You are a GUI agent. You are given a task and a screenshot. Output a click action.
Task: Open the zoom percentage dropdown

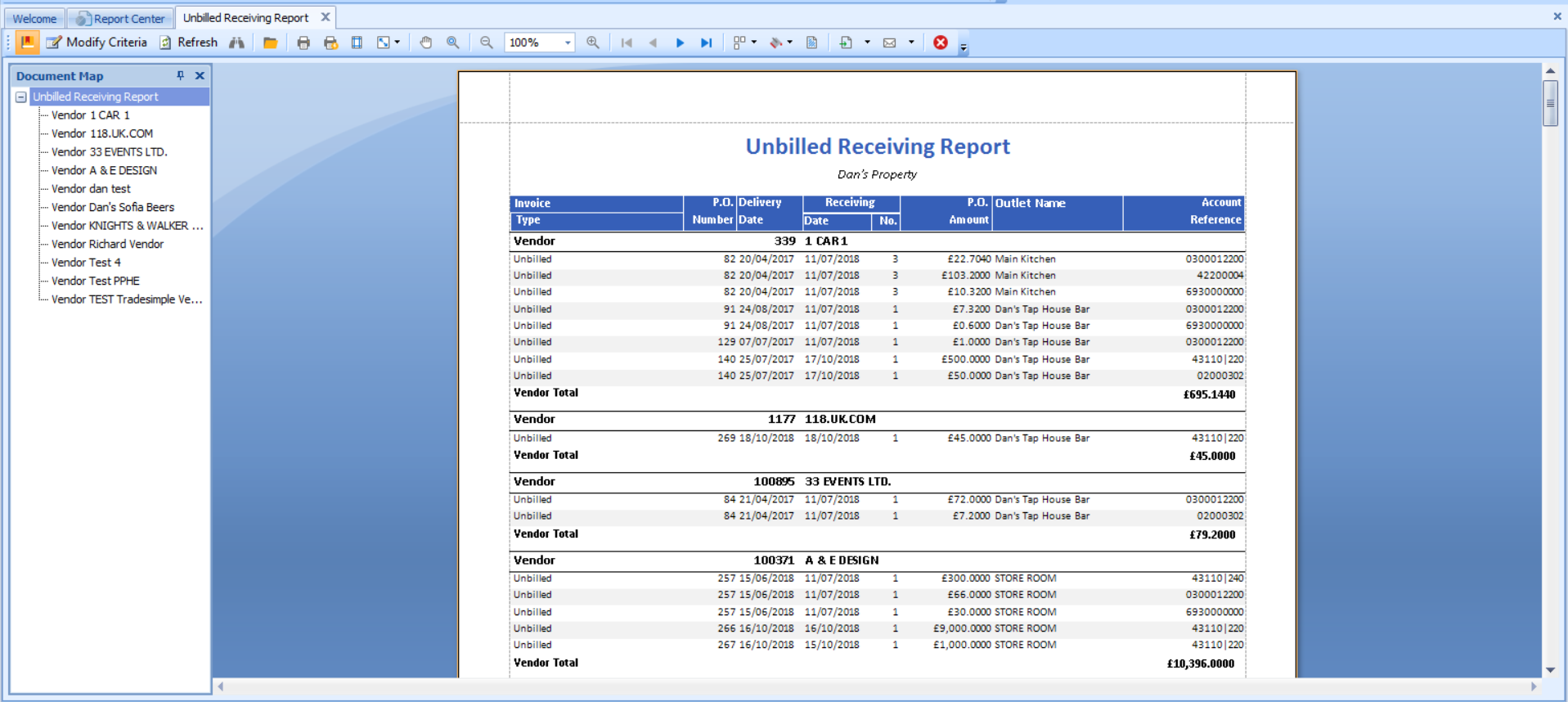(568, 43)
